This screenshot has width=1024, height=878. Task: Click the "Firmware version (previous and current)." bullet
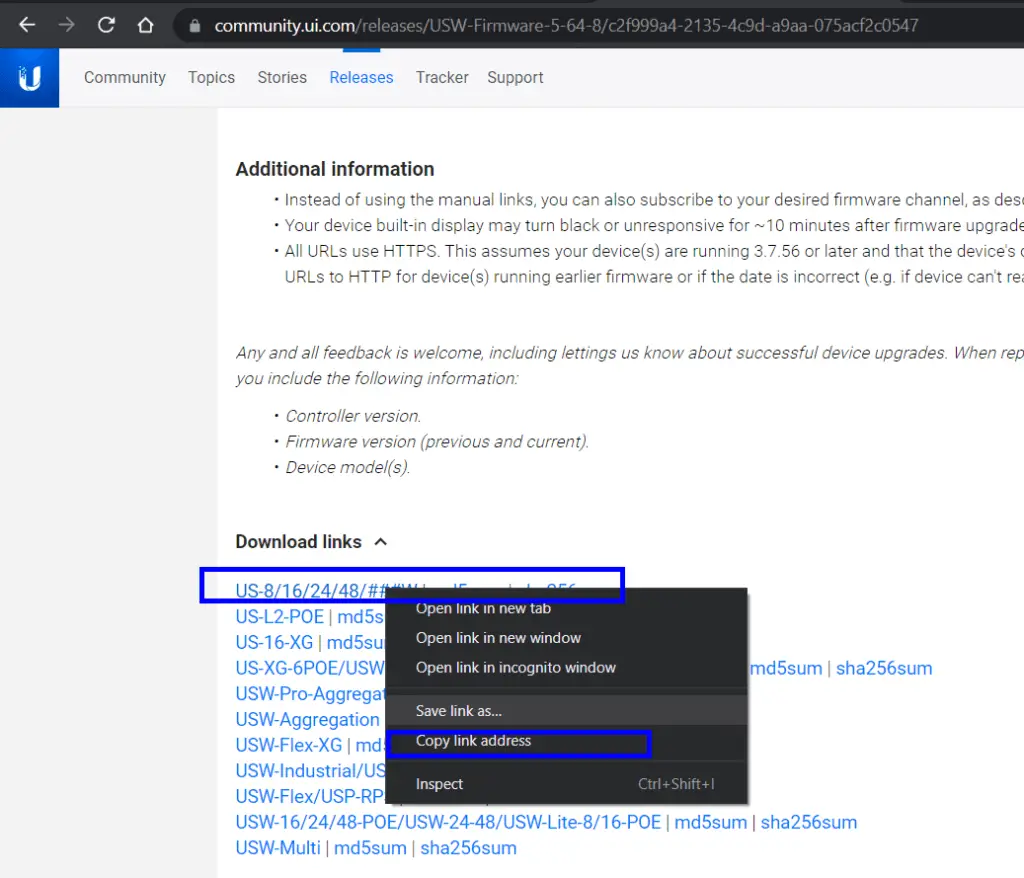pyautogui.click(x=437, y=442)
